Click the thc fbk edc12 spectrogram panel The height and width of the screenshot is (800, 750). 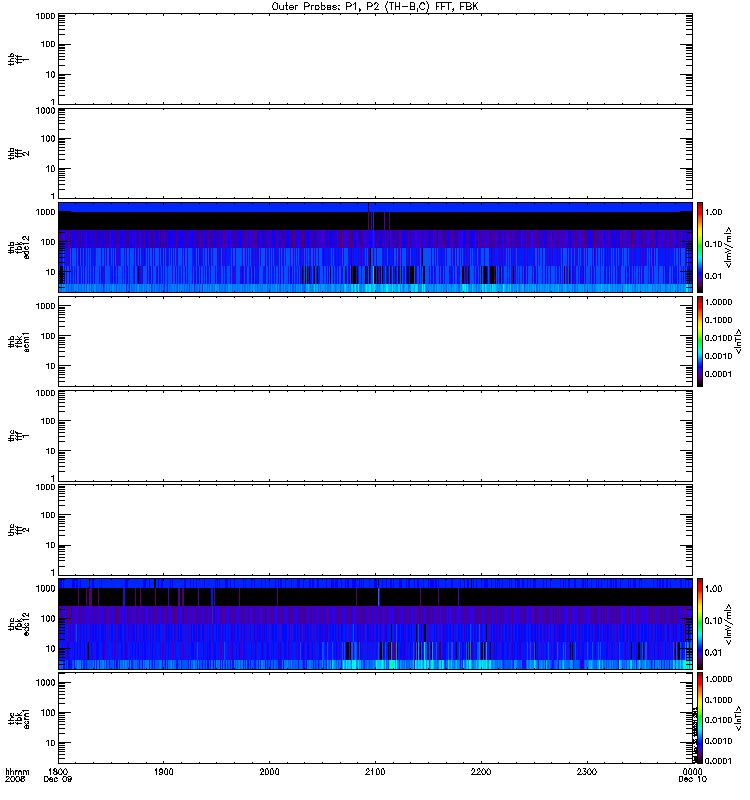point(375,624)
